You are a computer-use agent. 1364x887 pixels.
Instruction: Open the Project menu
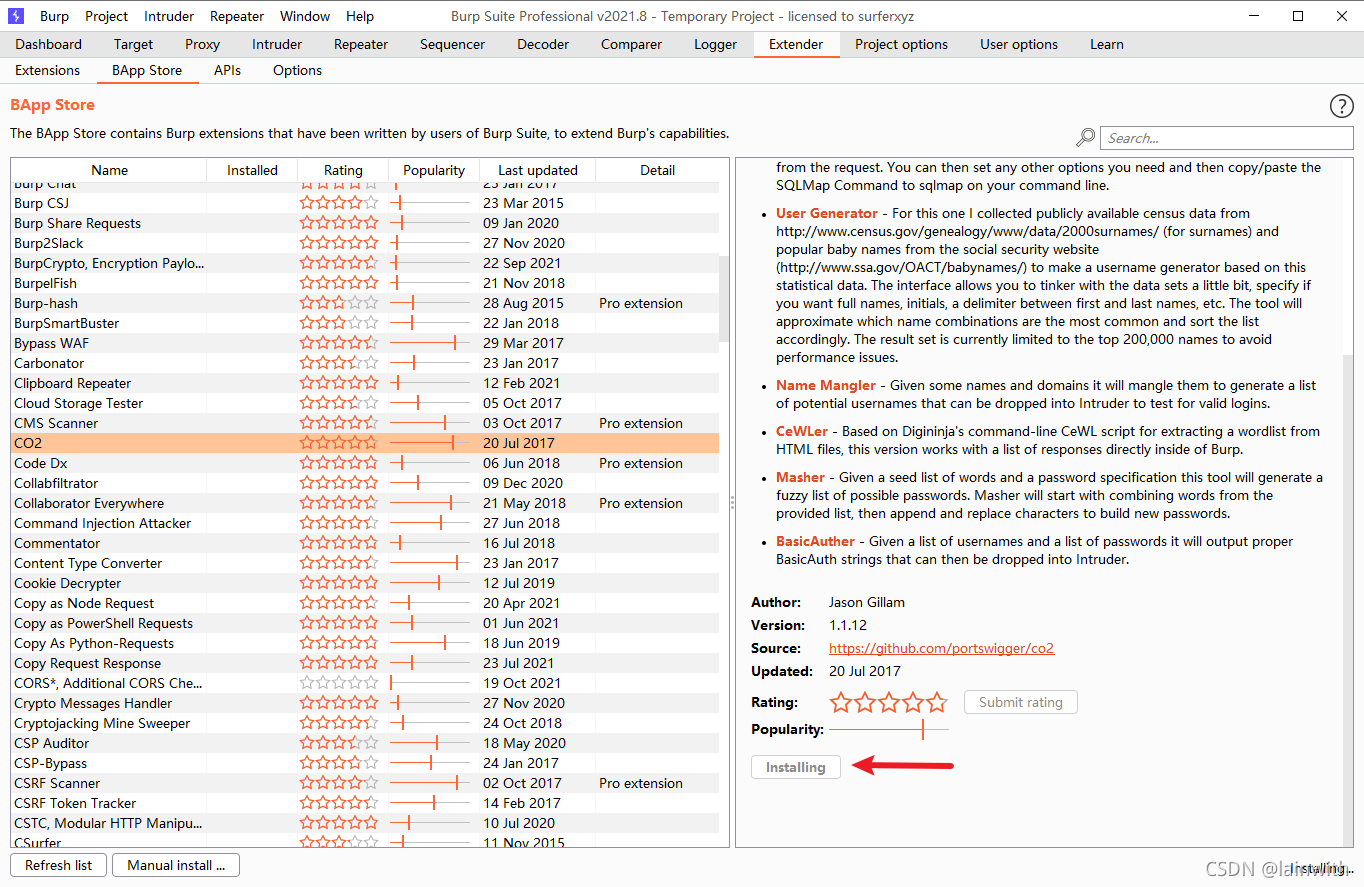coord(107,16)
